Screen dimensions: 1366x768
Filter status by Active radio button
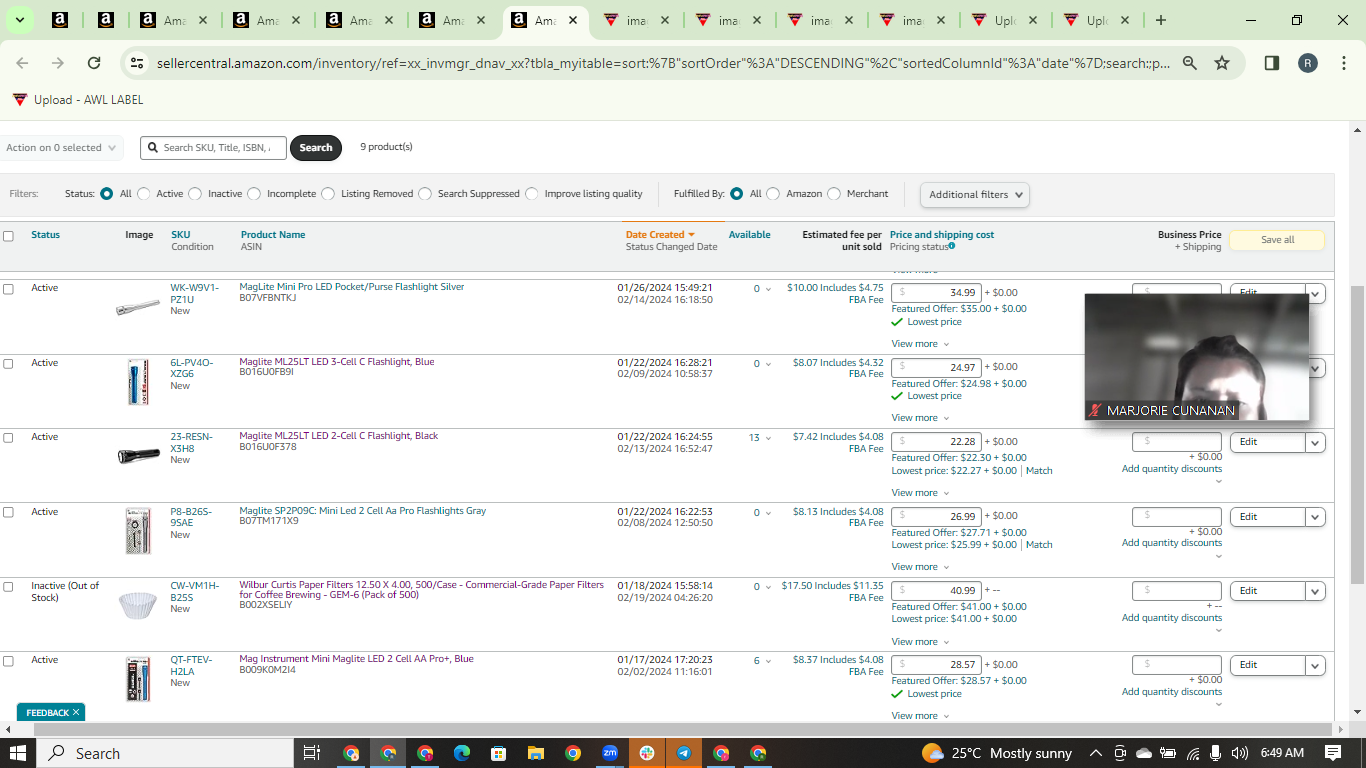click(144, 194)
